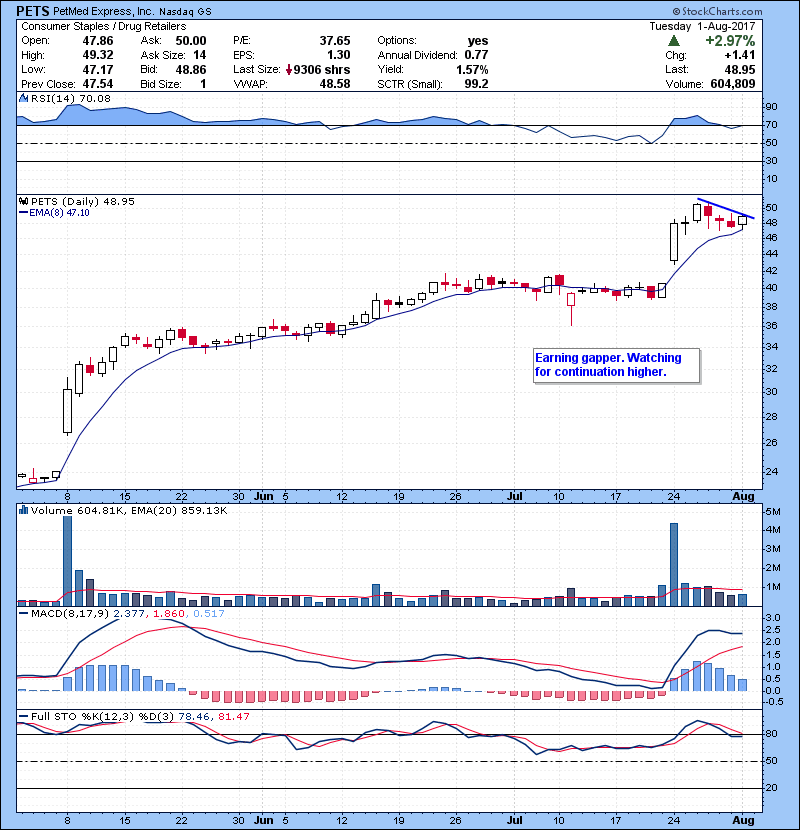This screenshot has width=800, height=830.
Task: Click the EPS value 1.30
Action: (x=338, y=55)
